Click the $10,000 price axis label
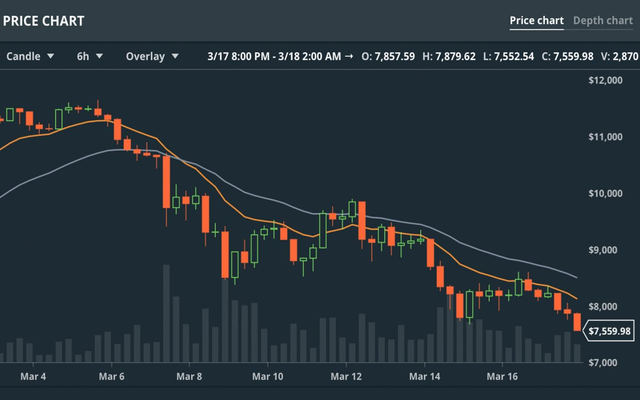 pyautogui.click(x=605, y=193)
